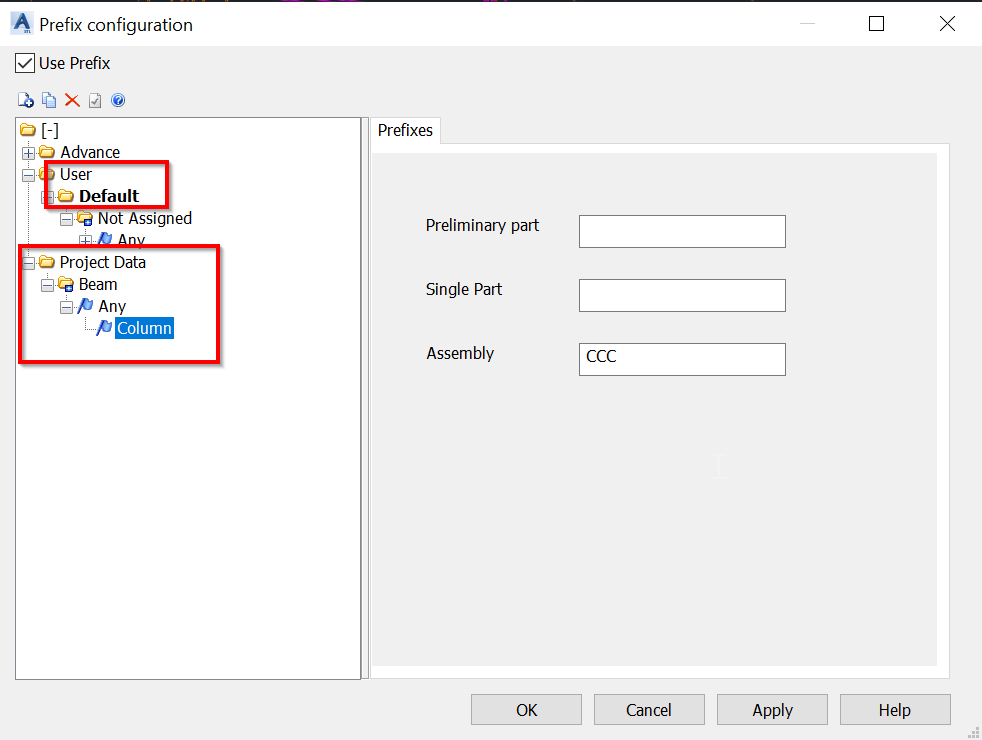This screenshot has height=740, width=982.
Task: Click the Default folder under User
Action: click(110, 196)
